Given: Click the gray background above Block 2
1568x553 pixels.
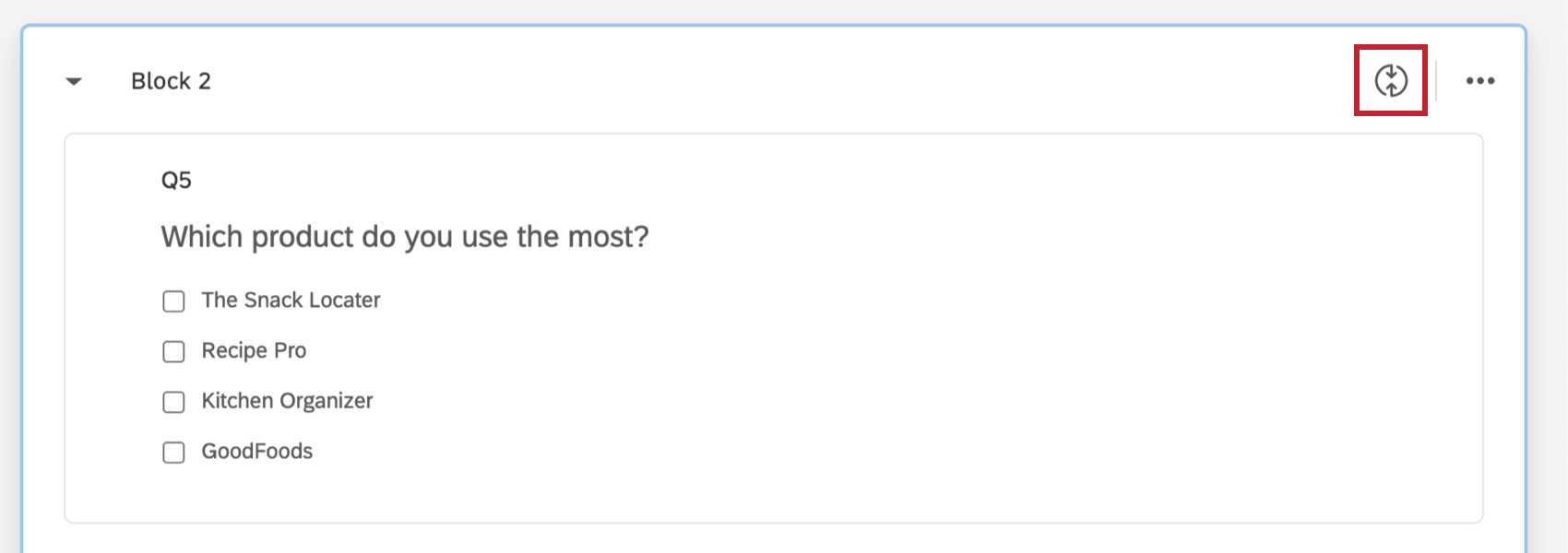Looking at the screenshot, I should (x=738, y=11).
